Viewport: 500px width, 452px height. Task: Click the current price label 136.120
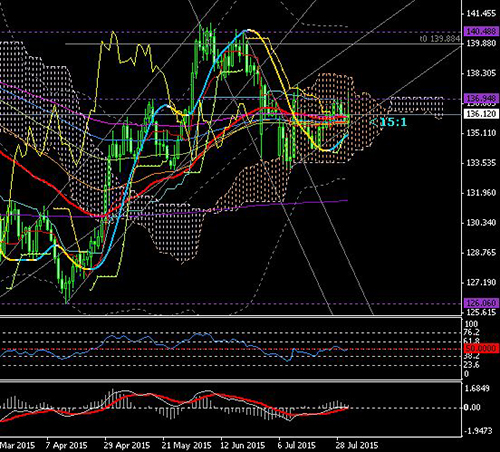481,114
